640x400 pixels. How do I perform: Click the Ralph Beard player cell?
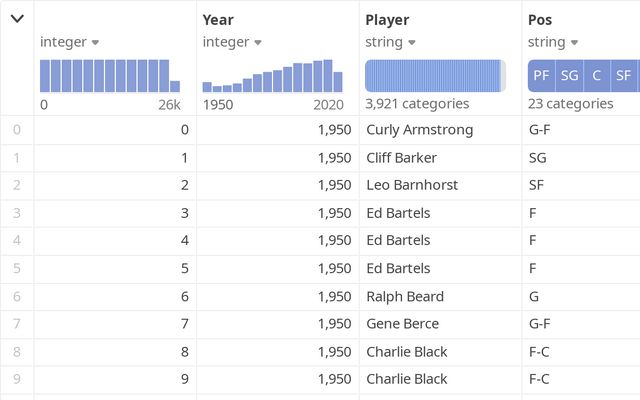tap(405, 296)
